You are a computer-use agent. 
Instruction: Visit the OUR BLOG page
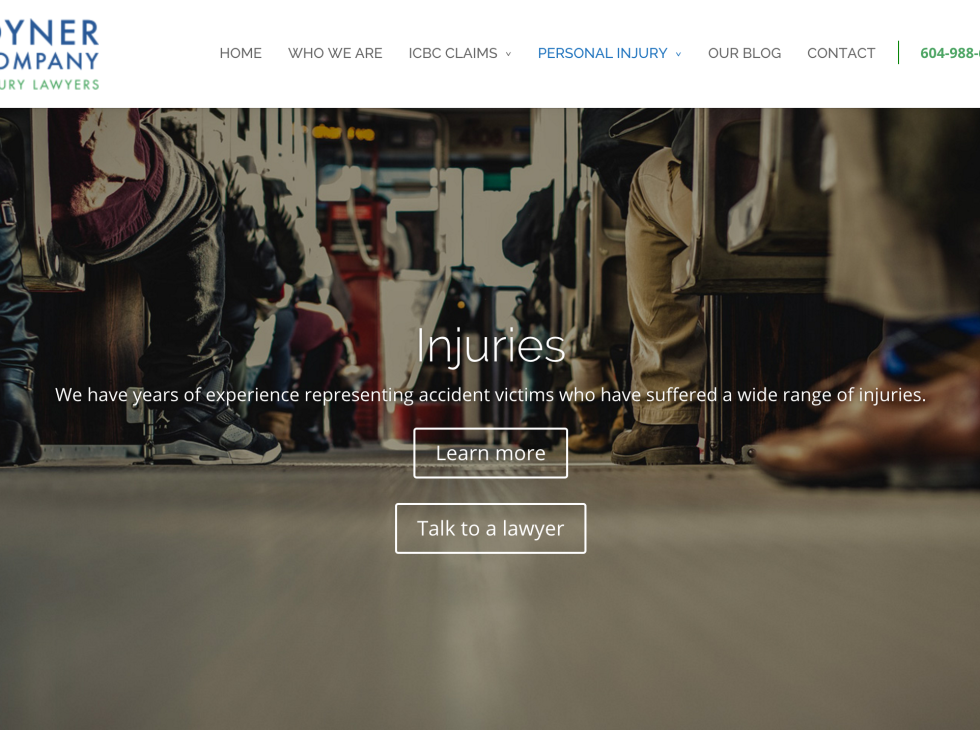(744, 53)
